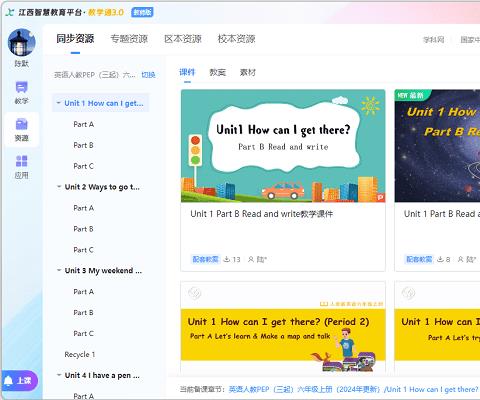Select Part A under Unit 2

point(84,208)
